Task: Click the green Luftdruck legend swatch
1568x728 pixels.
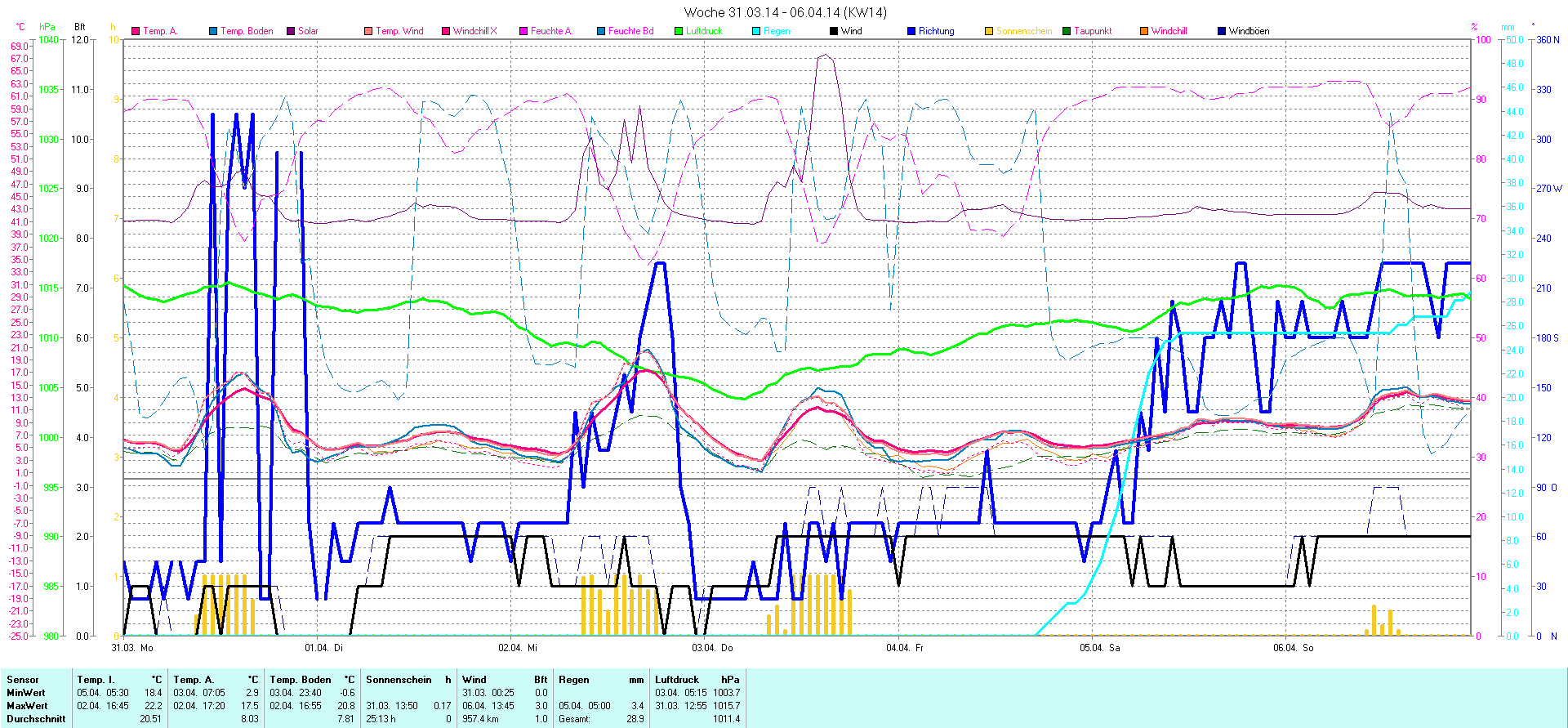Action: coord(679,31)
